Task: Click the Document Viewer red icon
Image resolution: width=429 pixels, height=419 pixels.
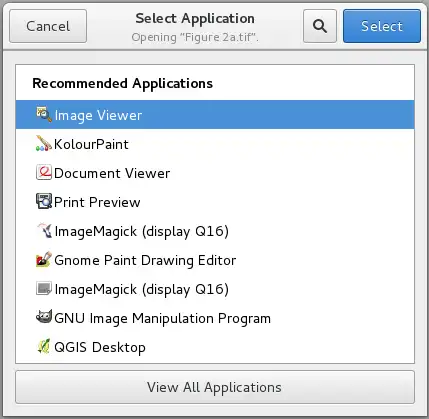Action: (x=44, y=173)
